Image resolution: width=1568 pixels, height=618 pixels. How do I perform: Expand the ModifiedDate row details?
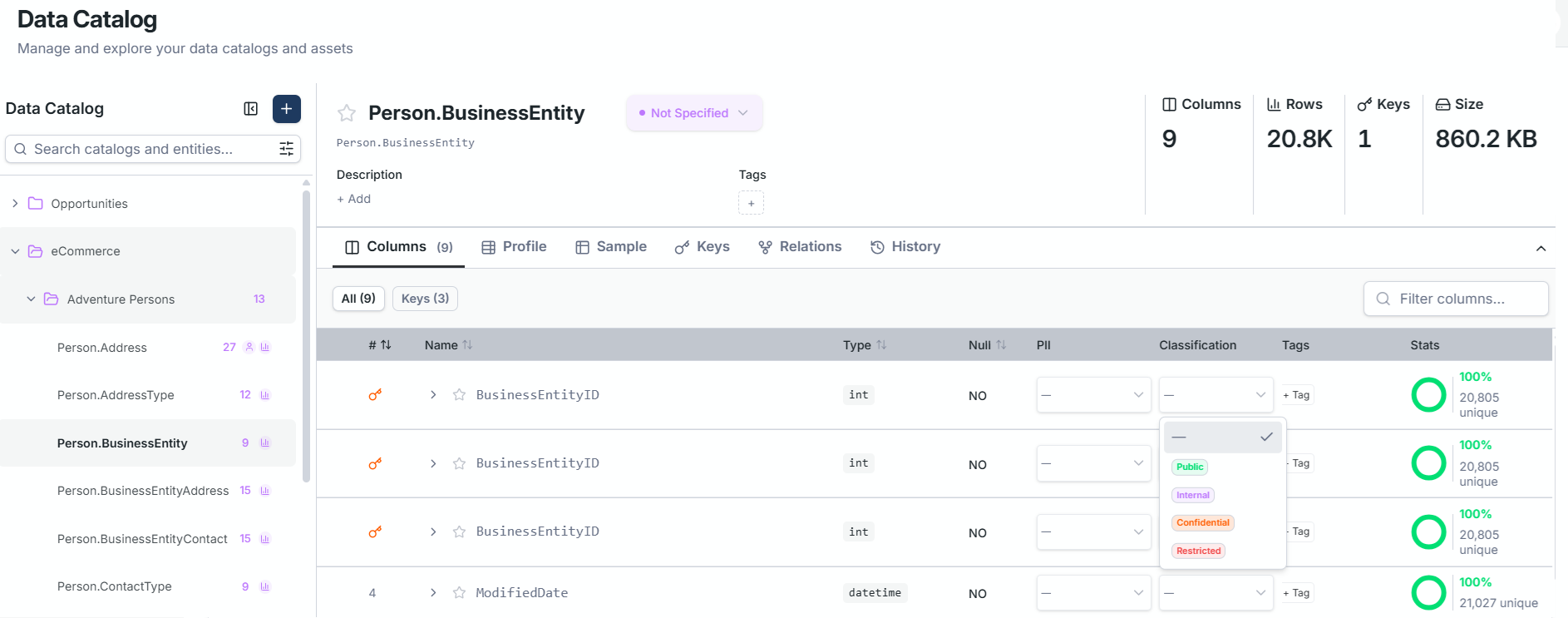click(x=433, y=593)
